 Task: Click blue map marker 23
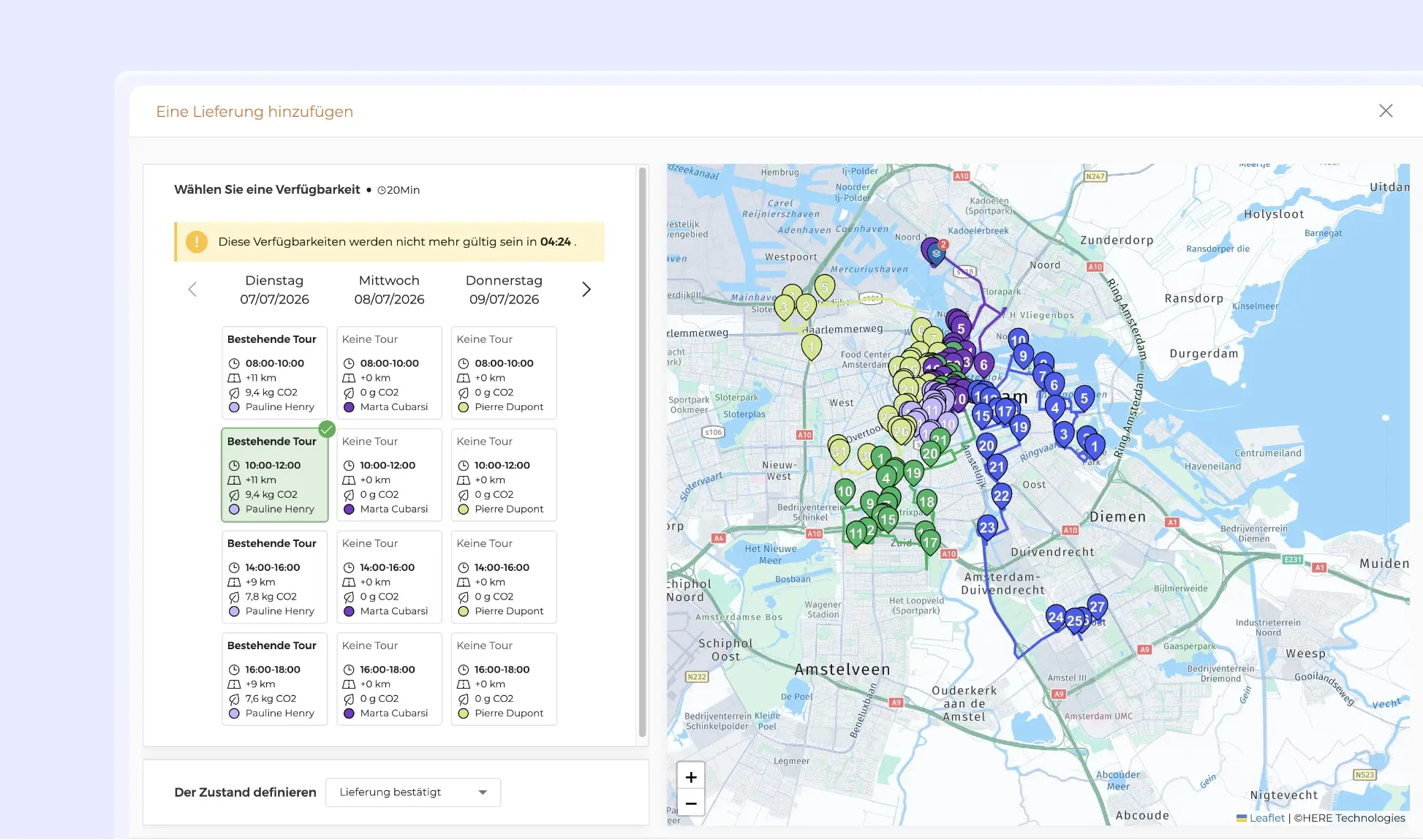[x=987, y=528]
